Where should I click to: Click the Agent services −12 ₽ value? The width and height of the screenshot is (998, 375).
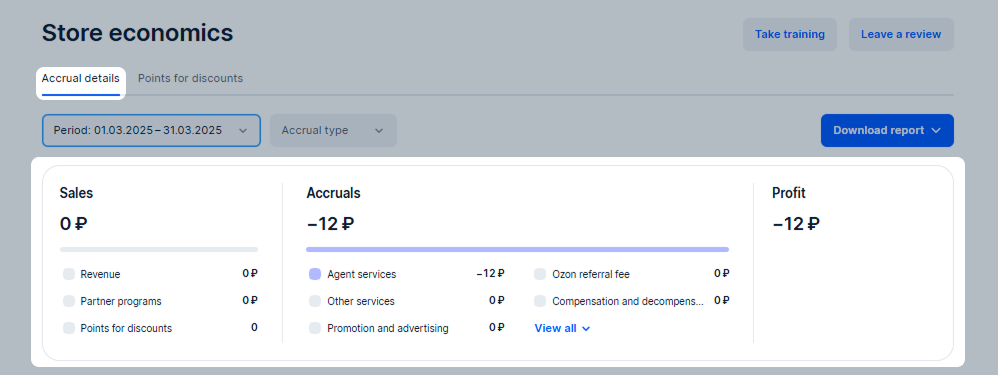coord(491,274)
